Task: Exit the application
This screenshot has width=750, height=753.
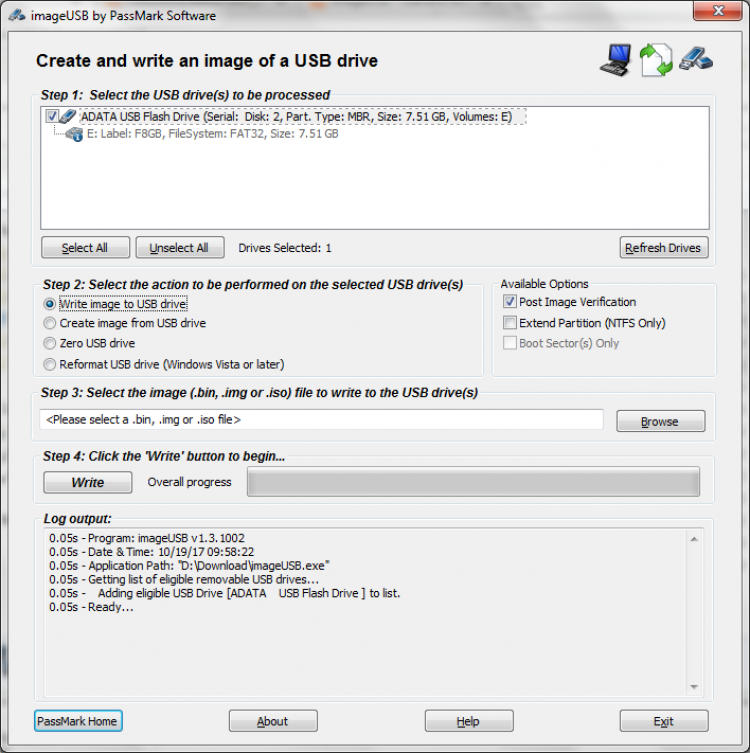Action: [x=664, y=721]
